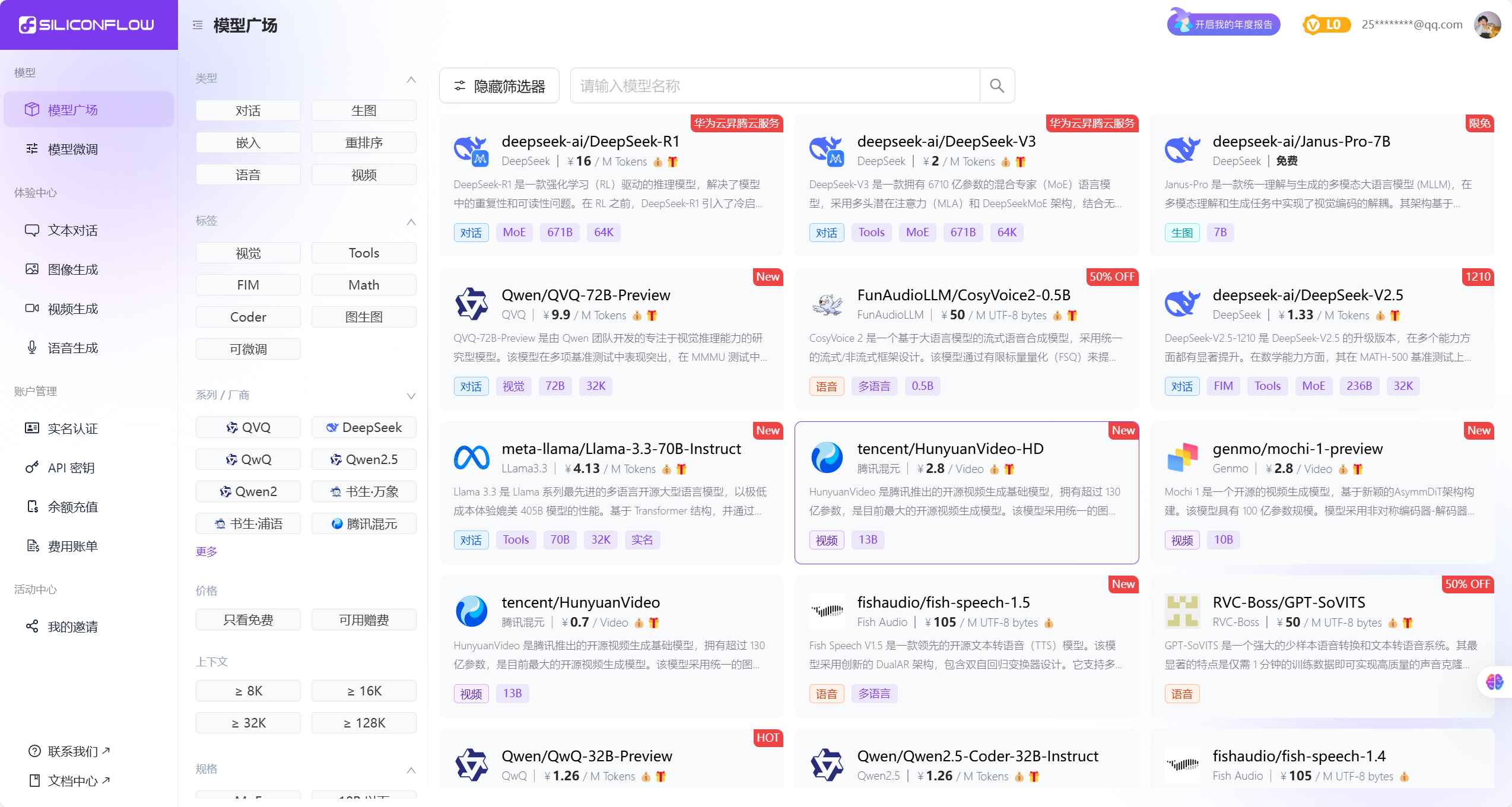
Task: Collapse sidebar with the menu fold icon
Action: [198, 25]
